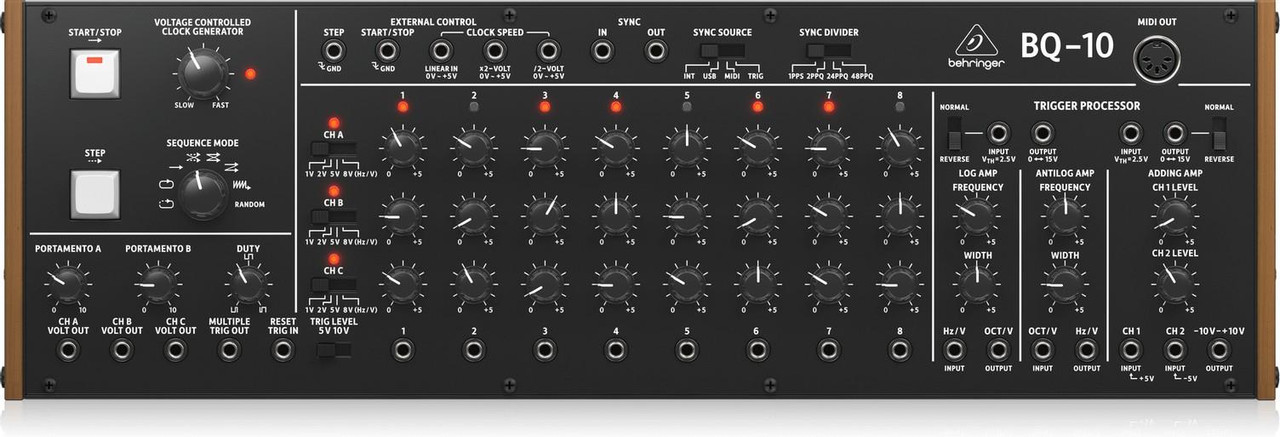Click the CH A VOLT OUT jack
This screenshot has height=437, width=1280.
pyautogui.click(x=68, y=350)
